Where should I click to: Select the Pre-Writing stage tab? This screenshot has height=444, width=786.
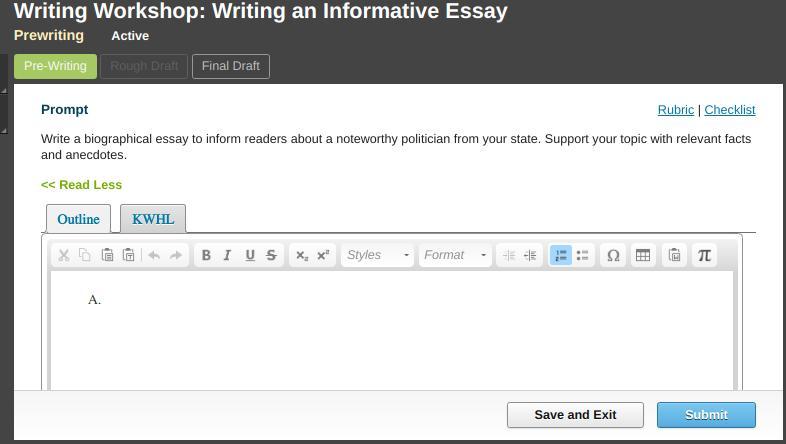tap(55, 66)
